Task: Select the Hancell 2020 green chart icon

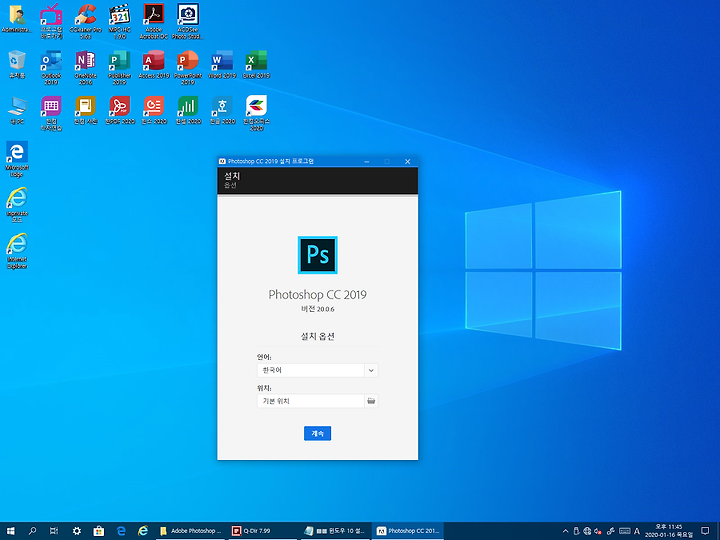Action: click(x=188, y=111)
